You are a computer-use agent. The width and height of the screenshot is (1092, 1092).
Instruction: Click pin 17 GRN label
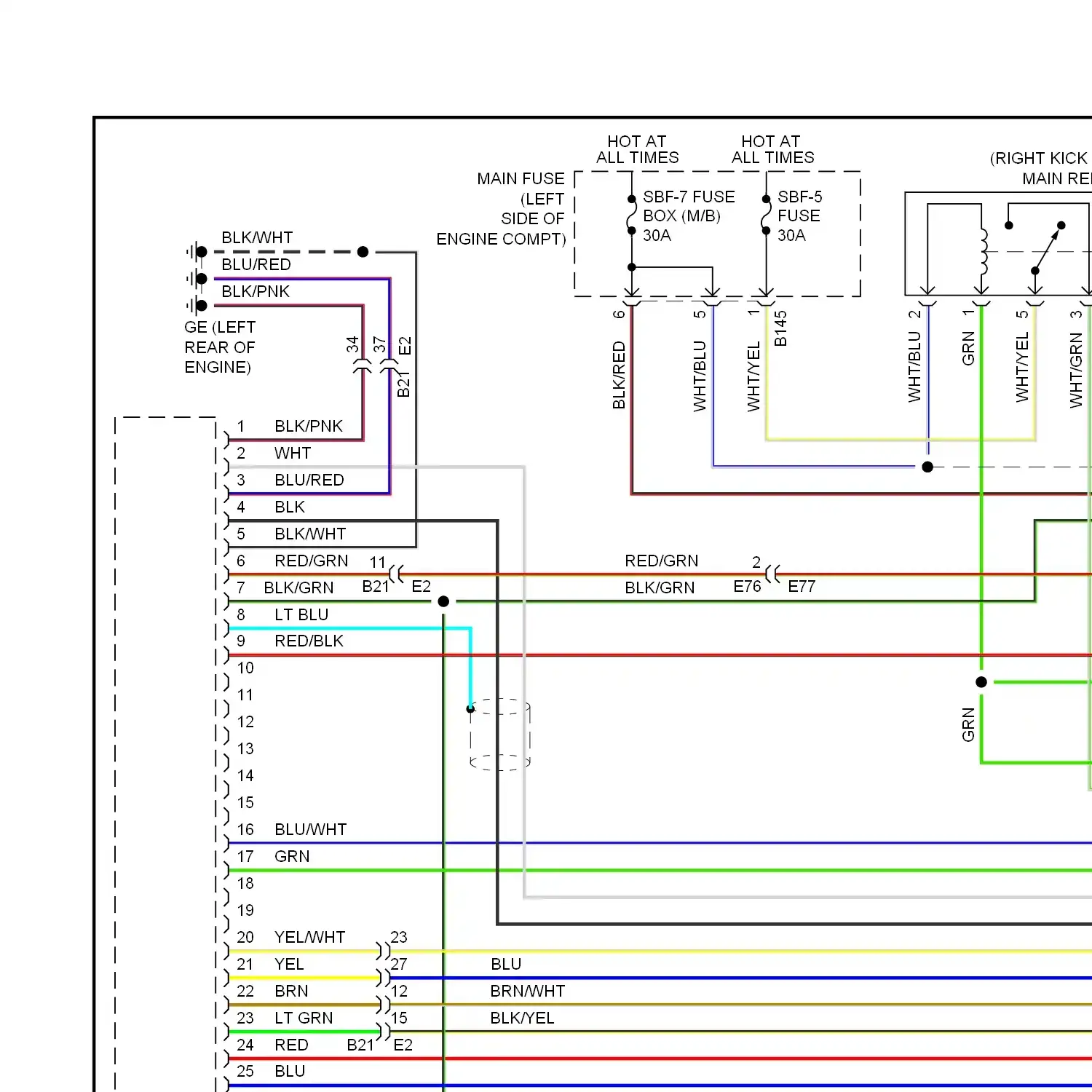pos(292,857)
